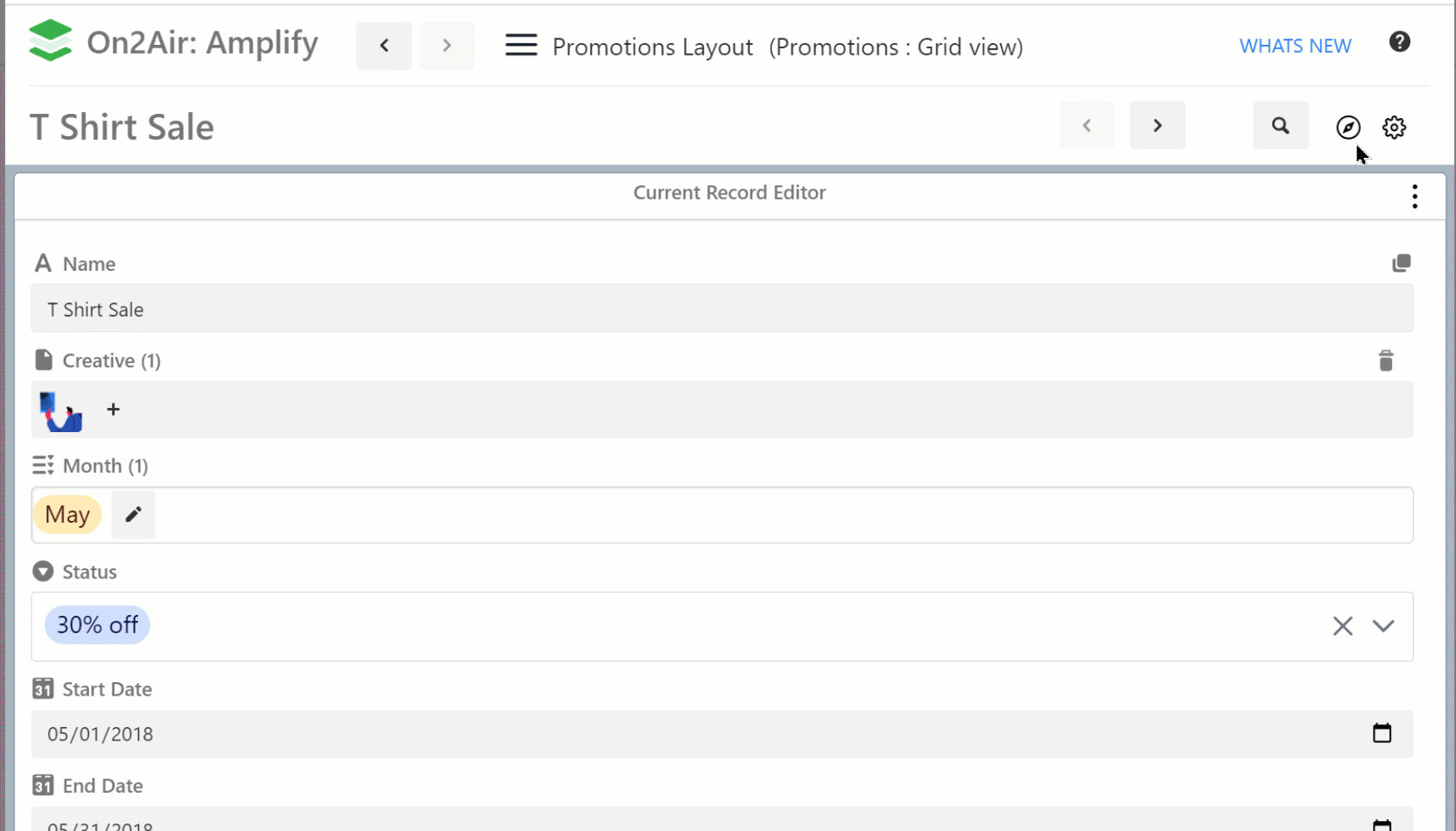Go to the previous record
Screen dimensions: 1456x831
[1086, 126]
